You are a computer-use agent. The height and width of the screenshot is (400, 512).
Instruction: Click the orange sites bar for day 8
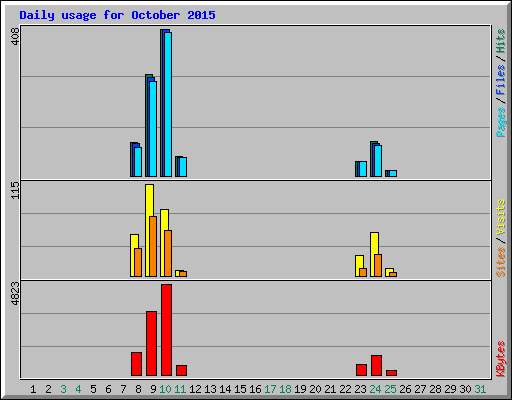point(138,262)
